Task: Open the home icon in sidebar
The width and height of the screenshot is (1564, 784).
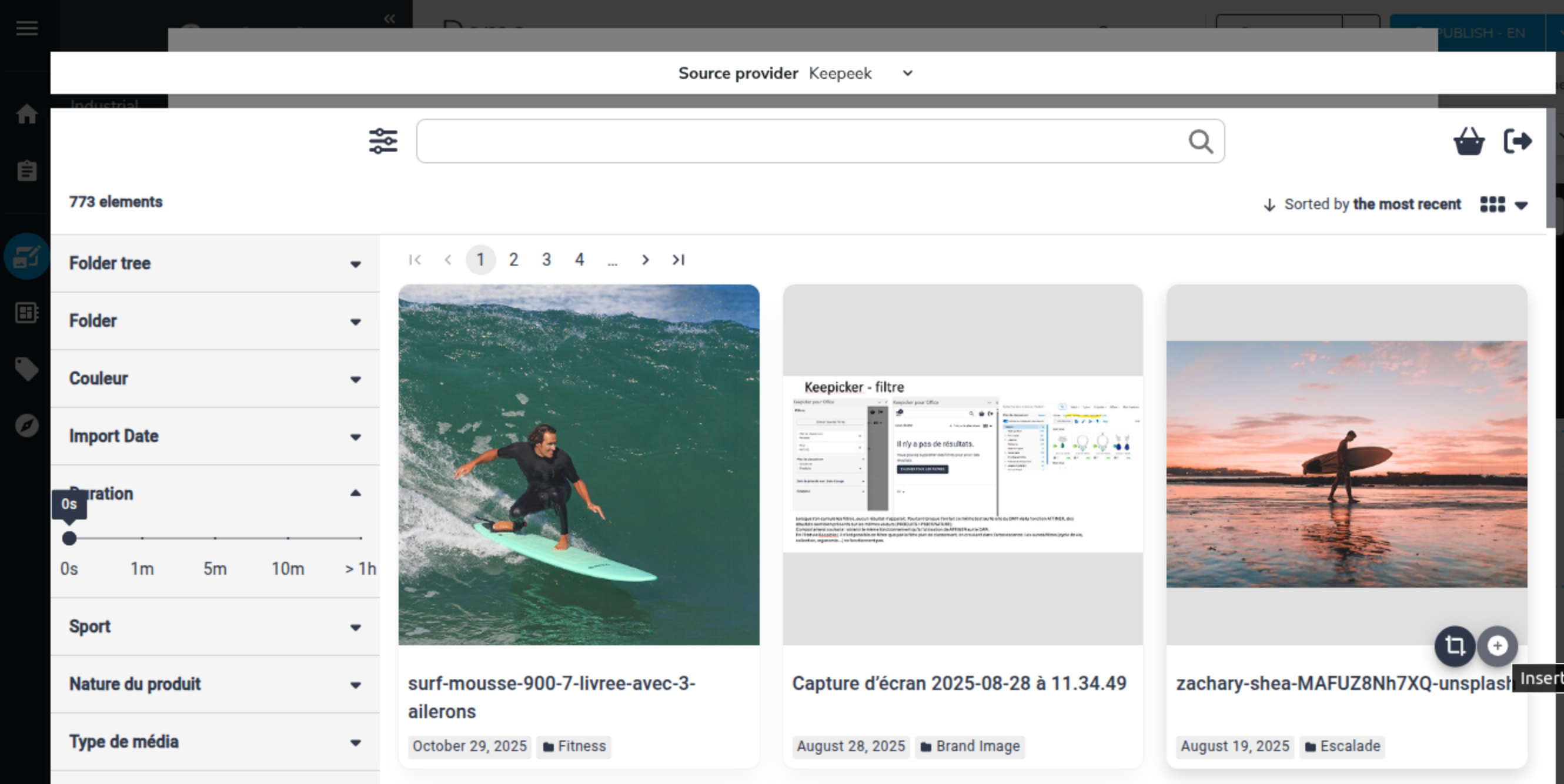Action: point(26,113)
